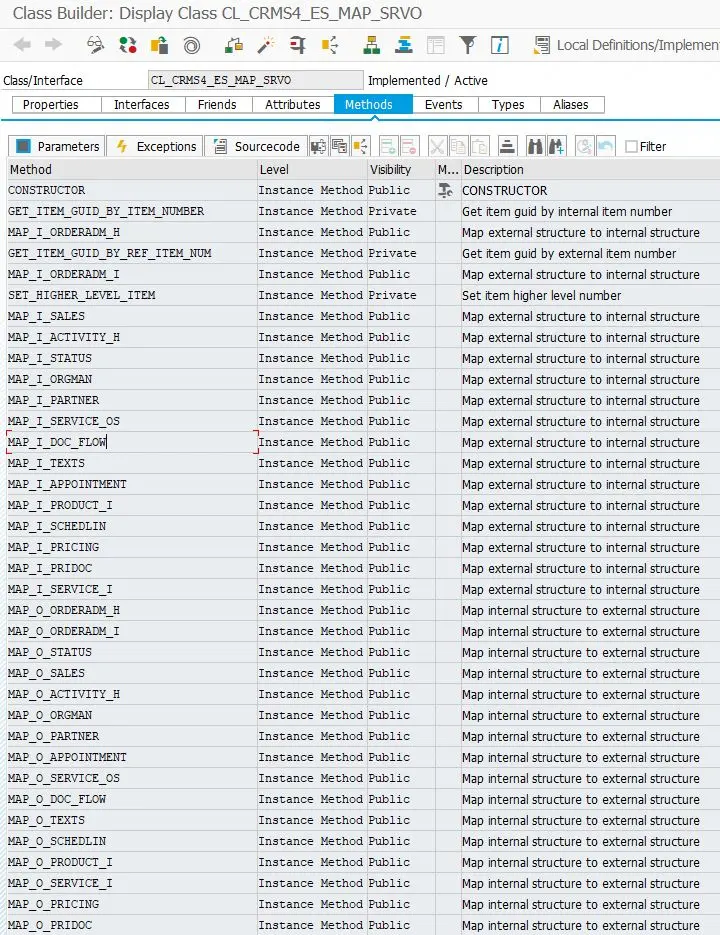Click the Find binoculars icon

point(535,146)
